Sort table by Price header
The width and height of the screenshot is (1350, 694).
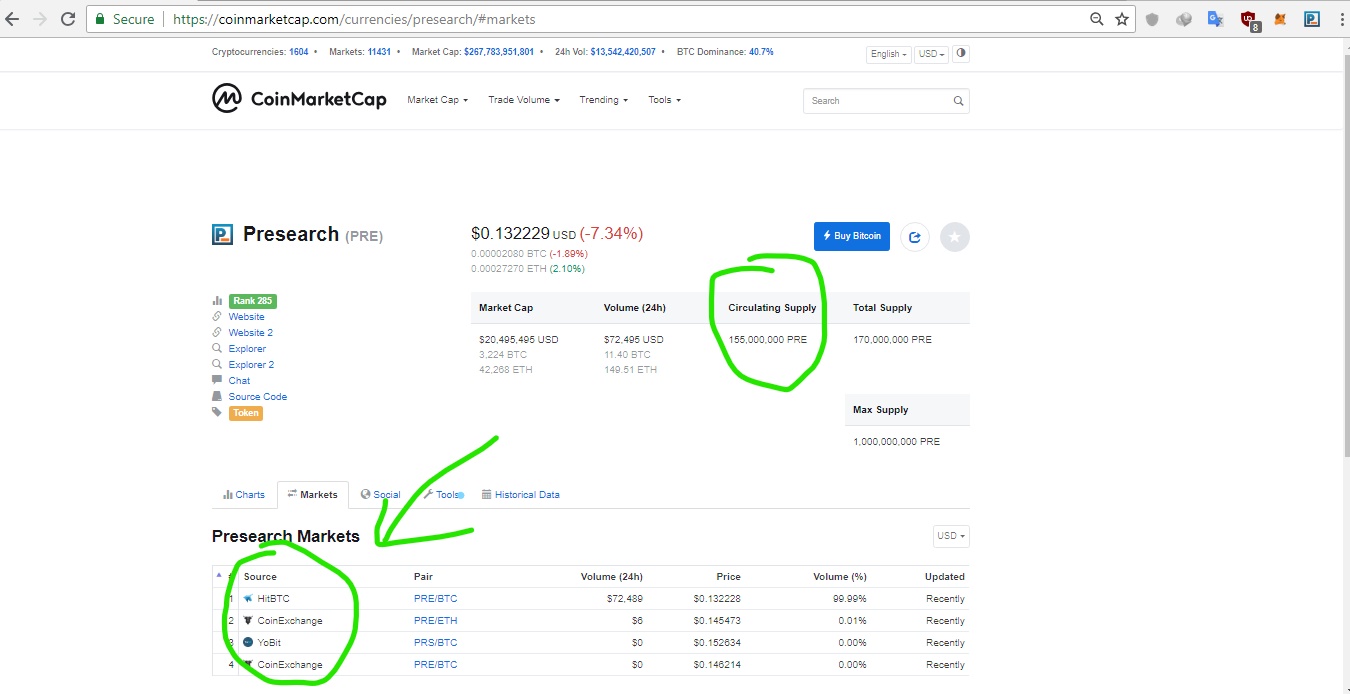tap(728, 577)
